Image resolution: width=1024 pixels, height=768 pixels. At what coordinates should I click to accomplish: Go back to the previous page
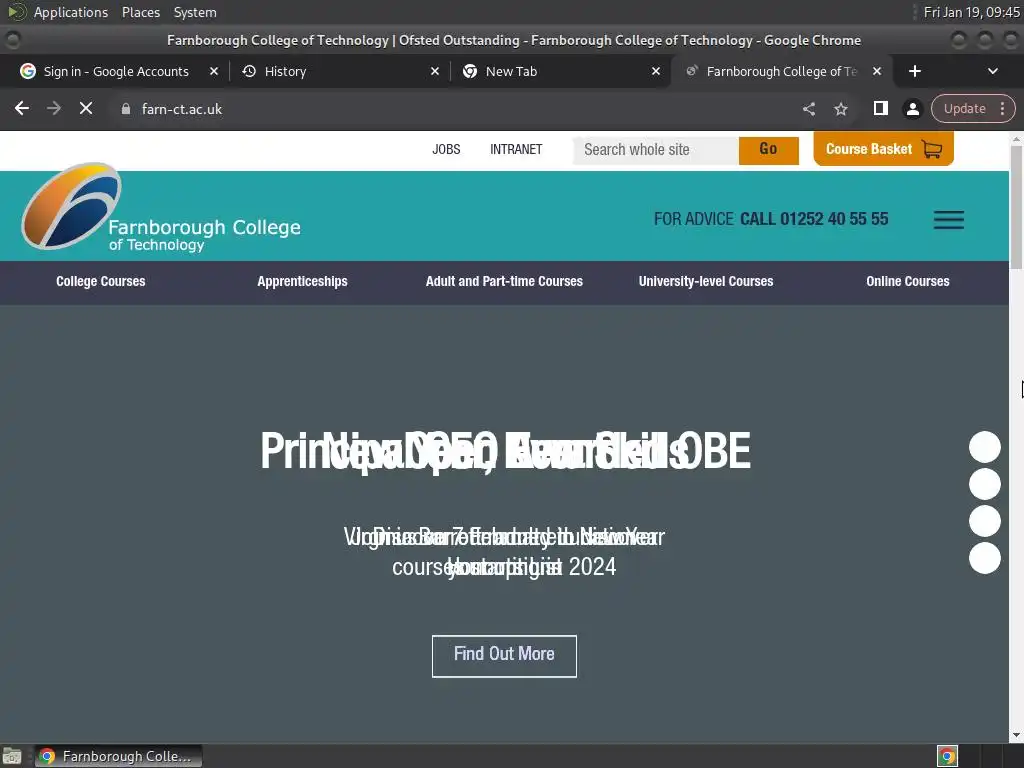pyautogui.click(x=22, y=108)
